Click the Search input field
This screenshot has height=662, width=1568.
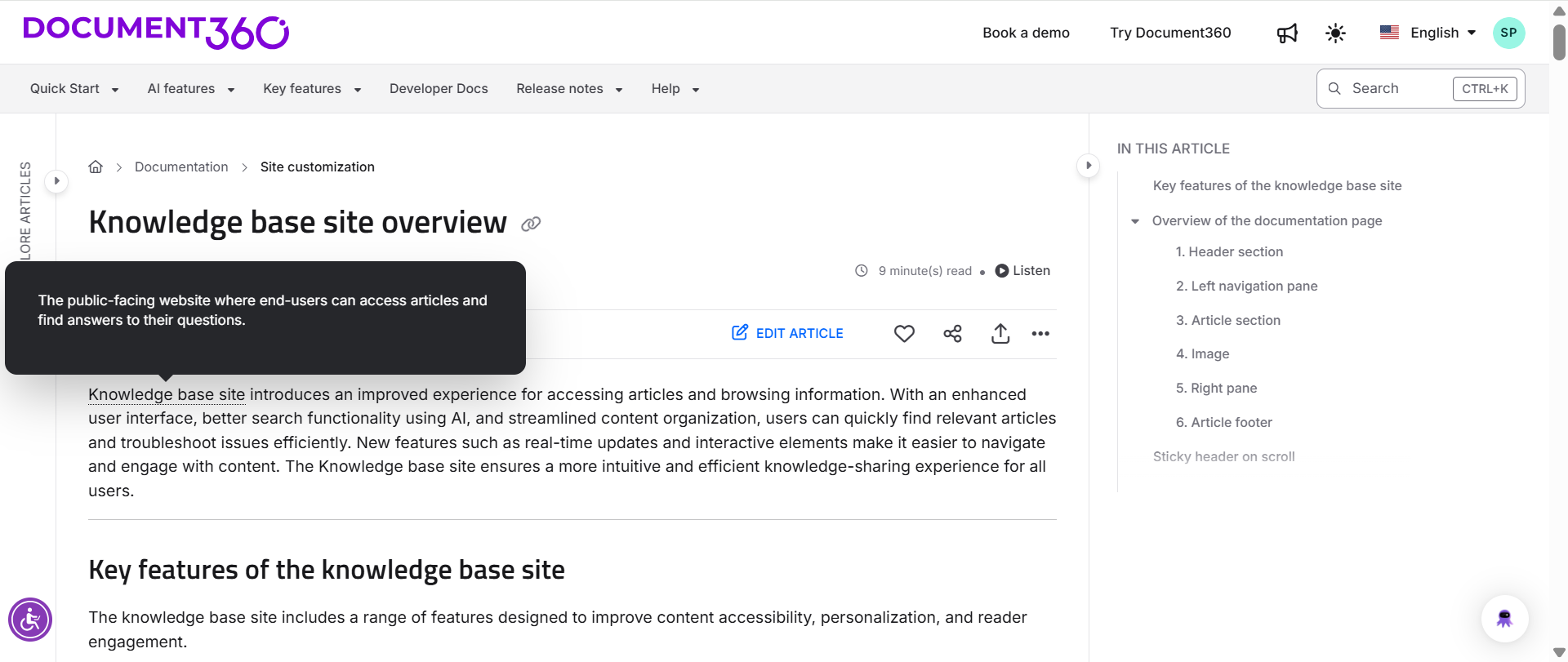point(1420,88)
